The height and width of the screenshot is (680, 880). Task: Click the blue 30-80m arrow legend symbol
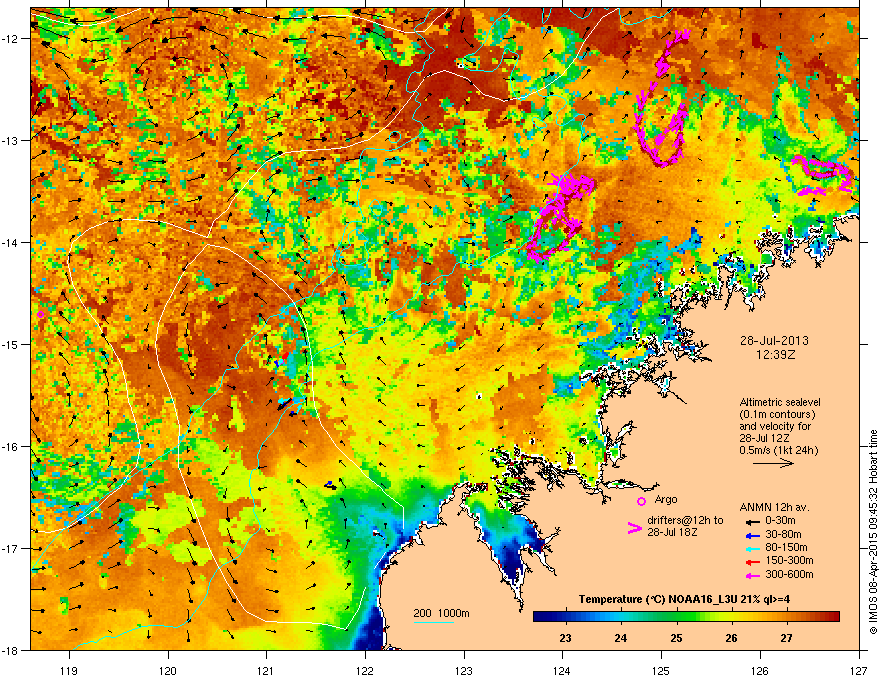(x=753, y=535)
